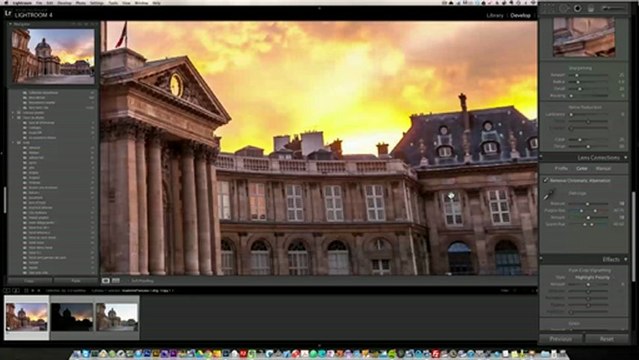
Task: Toggle Effects panel on/off switch
Action: click(541, 259)
